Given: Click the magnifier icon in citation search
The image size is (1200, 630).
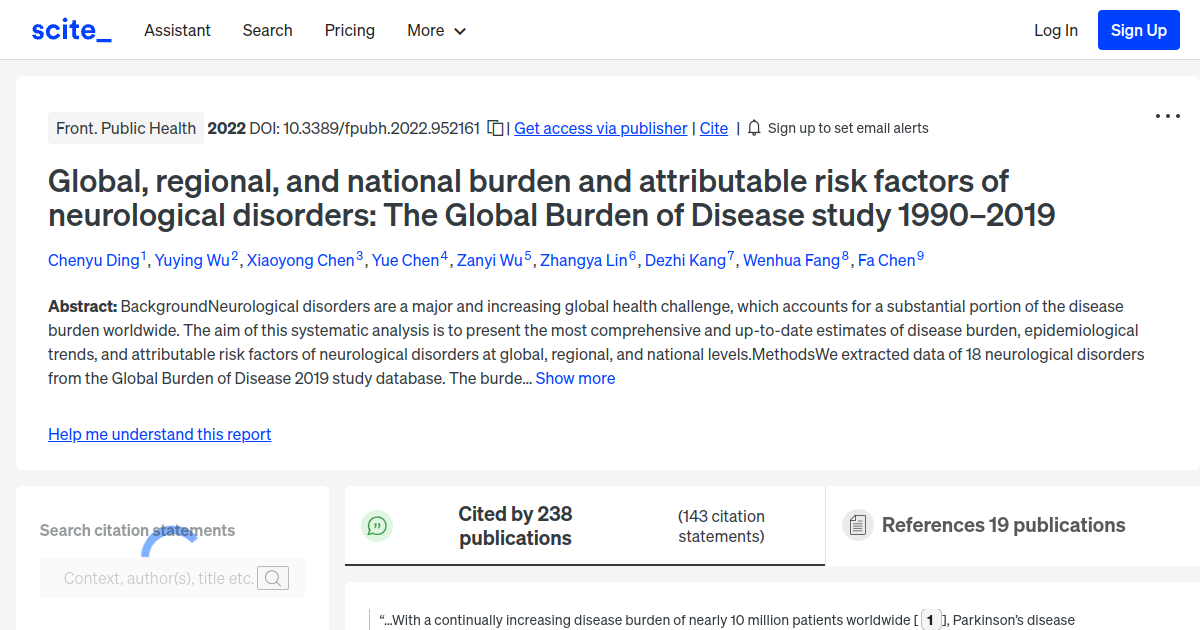Looking at the screenshot, I should point(273,578).
